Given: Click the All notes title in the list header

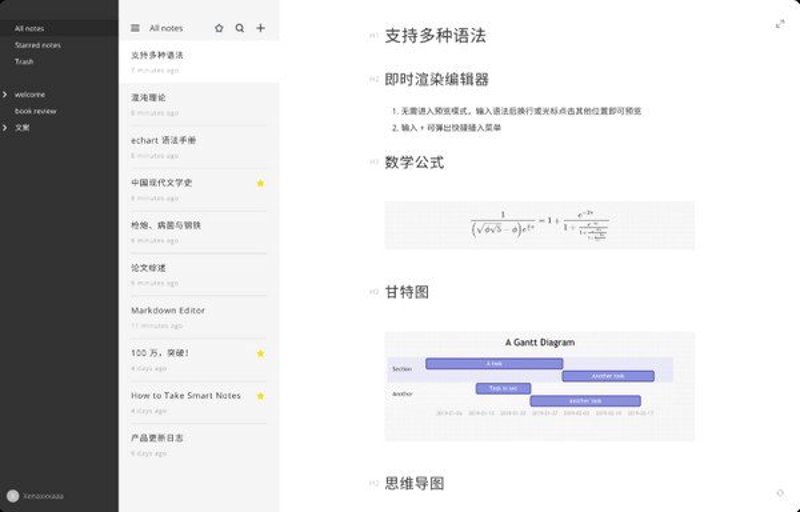Looking at the screenshot, I should tap(166, 28).
